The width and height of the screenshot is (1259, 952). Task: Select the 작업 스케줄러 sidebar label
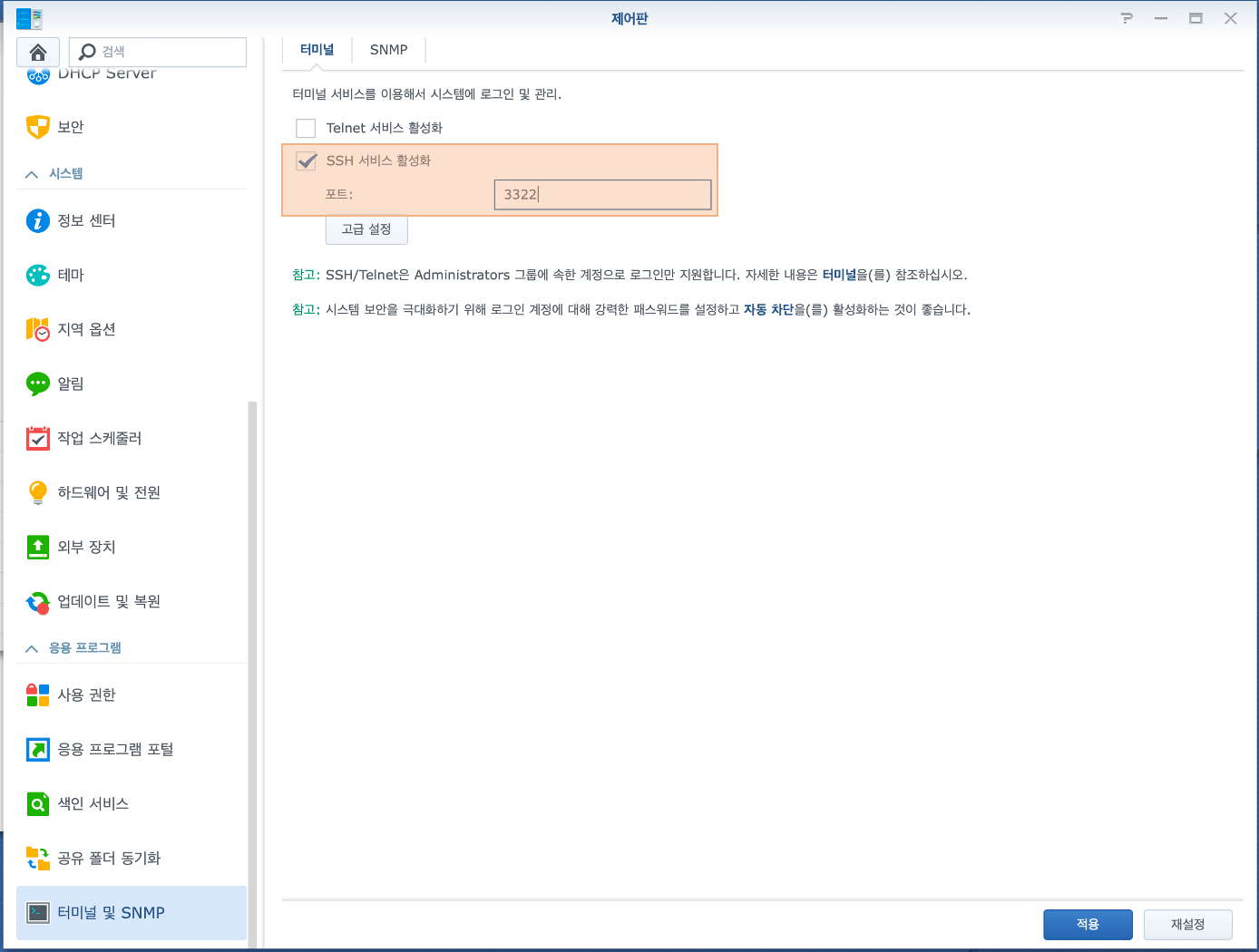click(100, 438)
